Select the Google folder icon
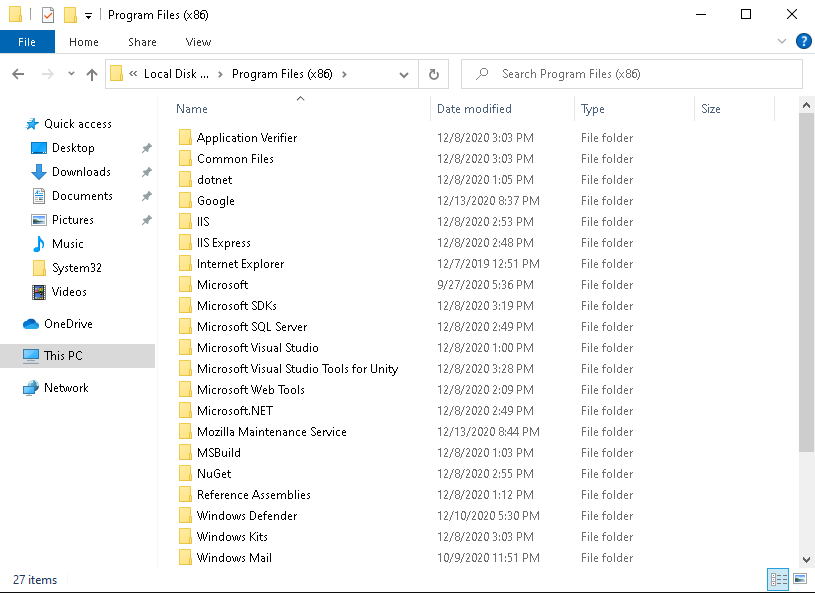 click(185, 200)
